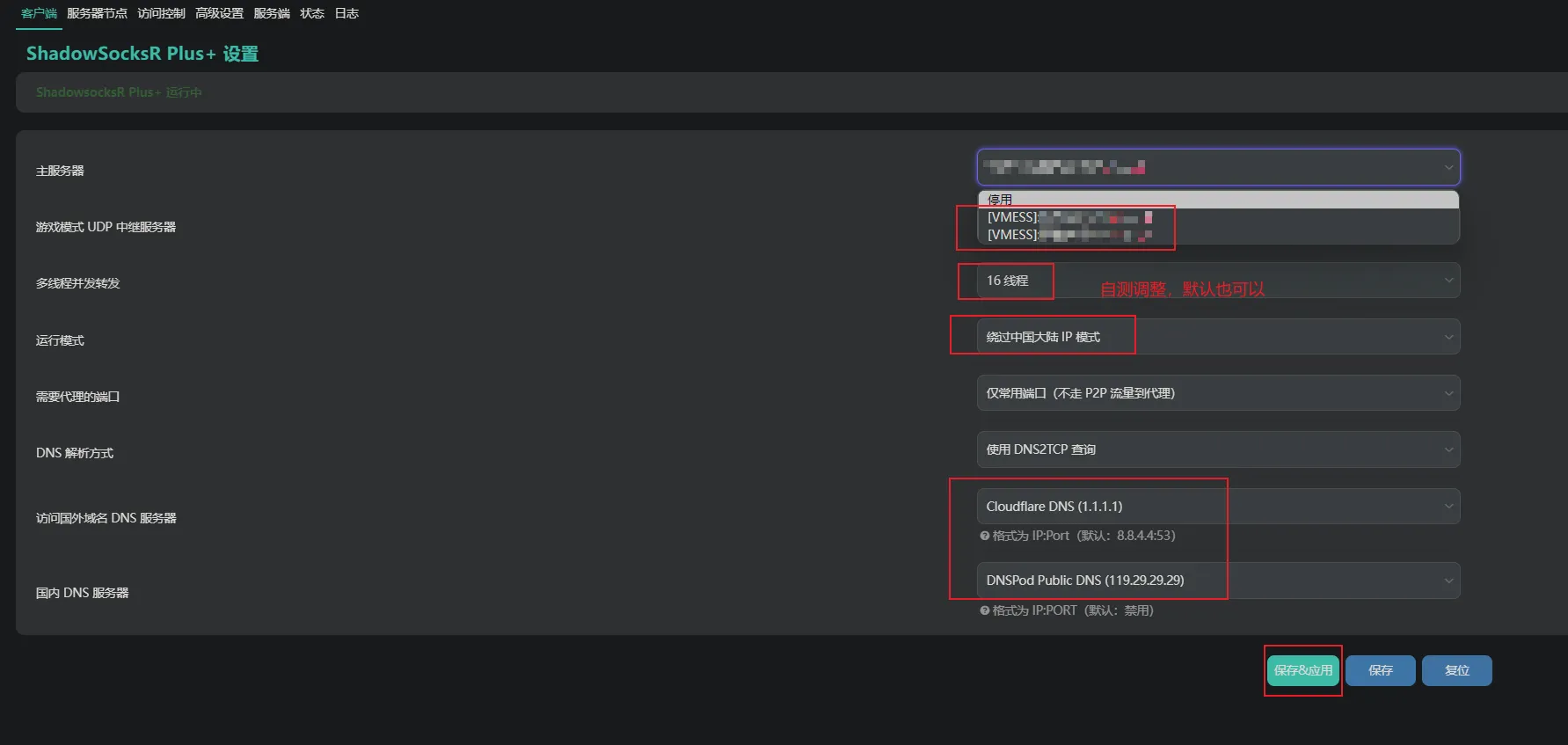Open the 绕过中国大陆 IP 模式 dropdown
Viewport: 1568px width, 745px height.
(x=1218, y=337)
